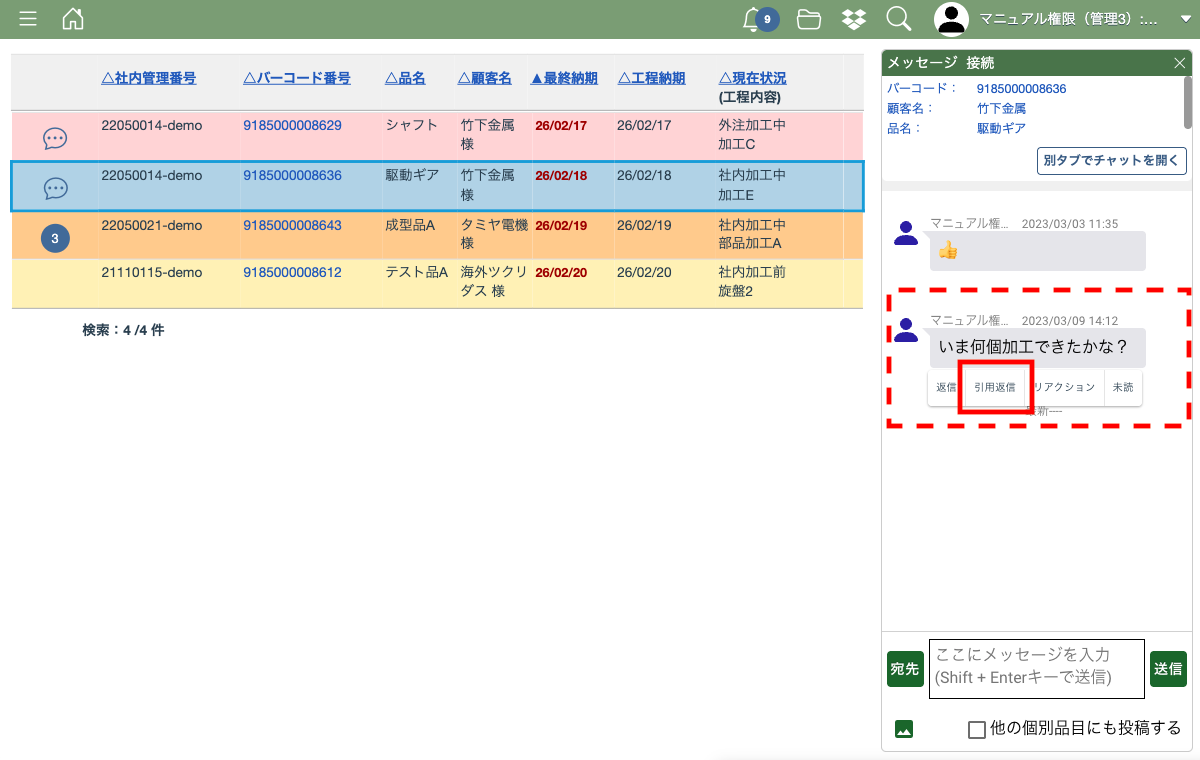Enable posting to other individual items checkbox
Image resolution: width=1200 pixels, height=760 pixels.
(x=977, y=730)
